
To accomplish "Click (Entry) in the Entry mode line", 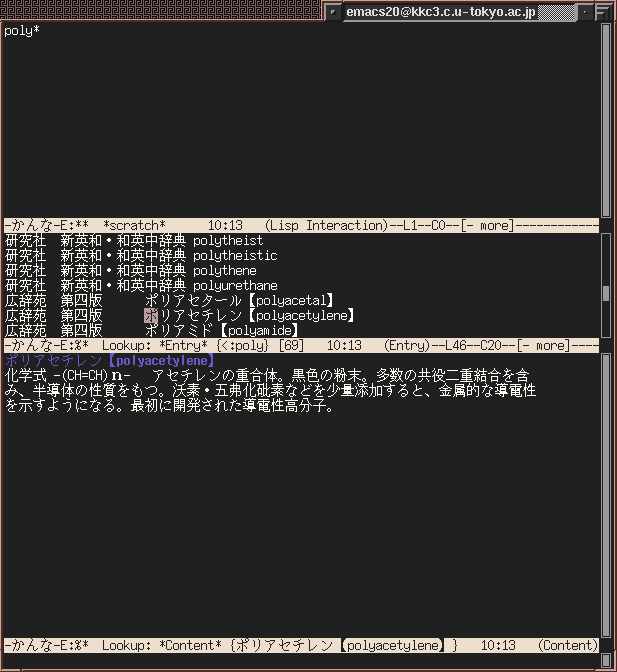I will click(407, 345).
